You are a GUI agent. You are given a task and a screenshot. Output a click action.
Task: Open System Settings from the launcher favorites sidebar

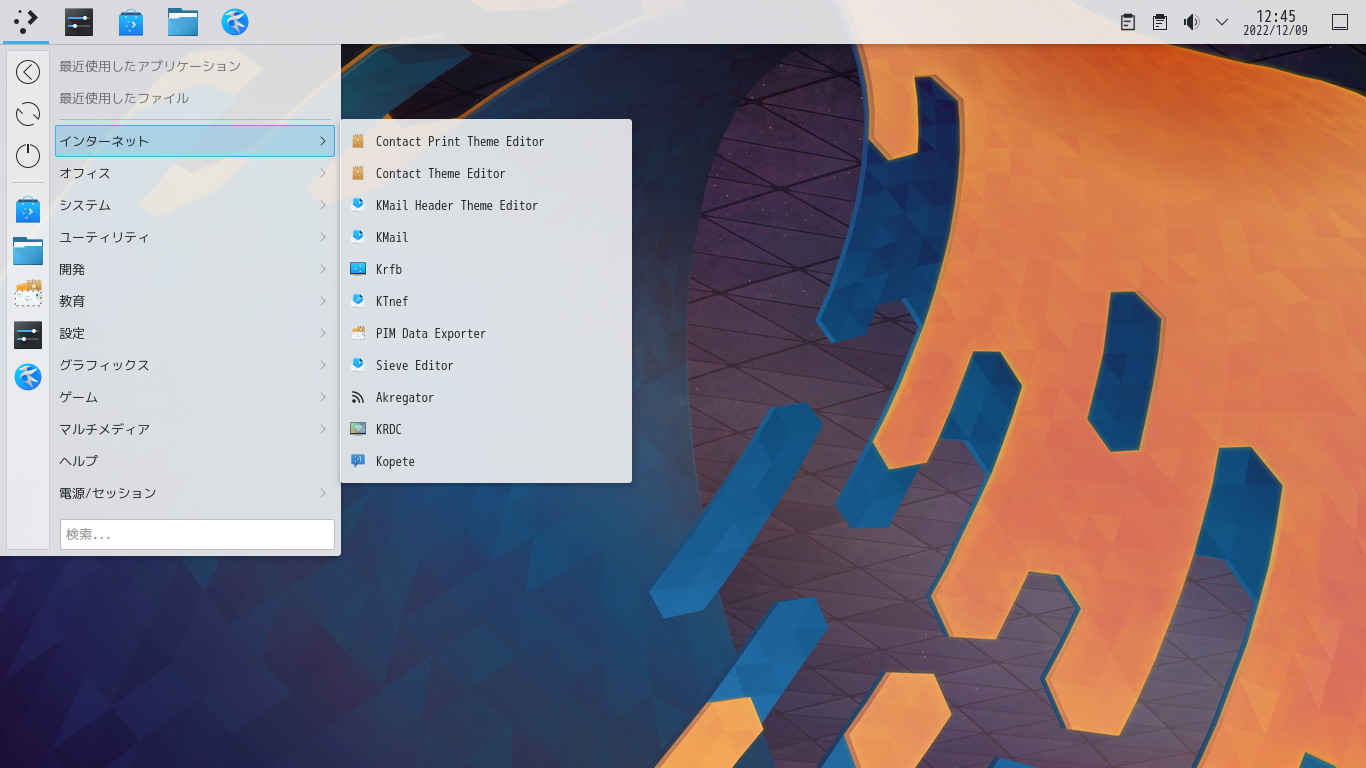tap(28, 335)
